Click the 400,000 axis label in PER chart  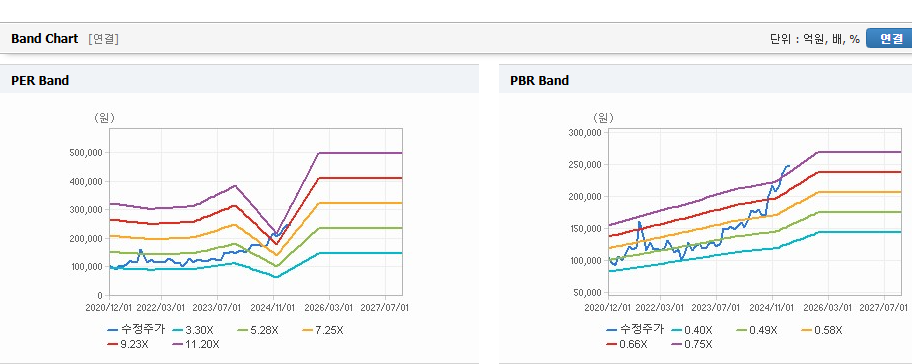click(x=86, y=181)
